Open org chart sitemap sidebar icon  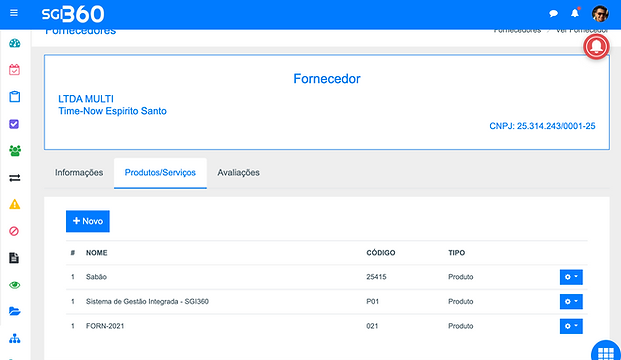point(15,339)
